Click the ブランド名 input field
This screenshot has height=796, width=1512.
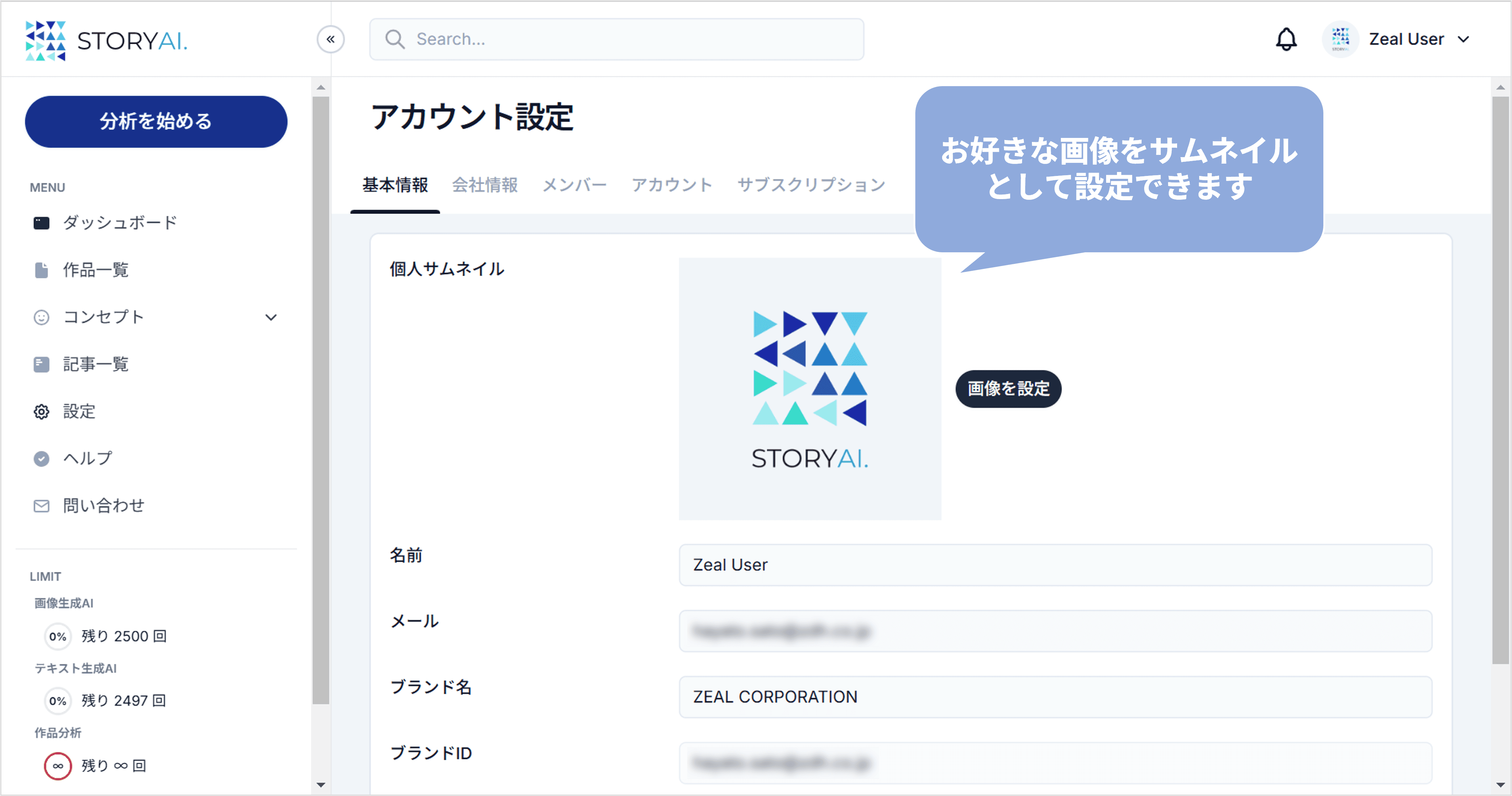tap(1055, 697)
